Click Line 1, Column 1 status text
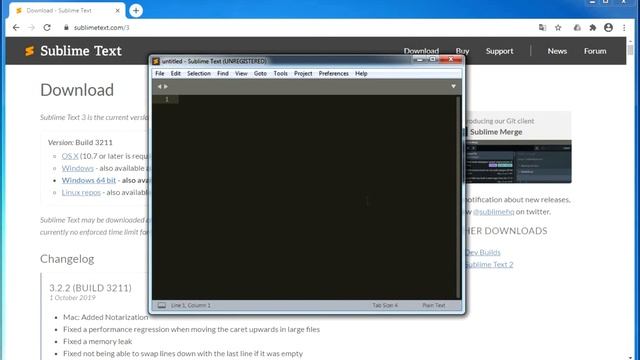The width and height of the screenshot is (640, 360). pyautogui.click(x=191, y=305)
